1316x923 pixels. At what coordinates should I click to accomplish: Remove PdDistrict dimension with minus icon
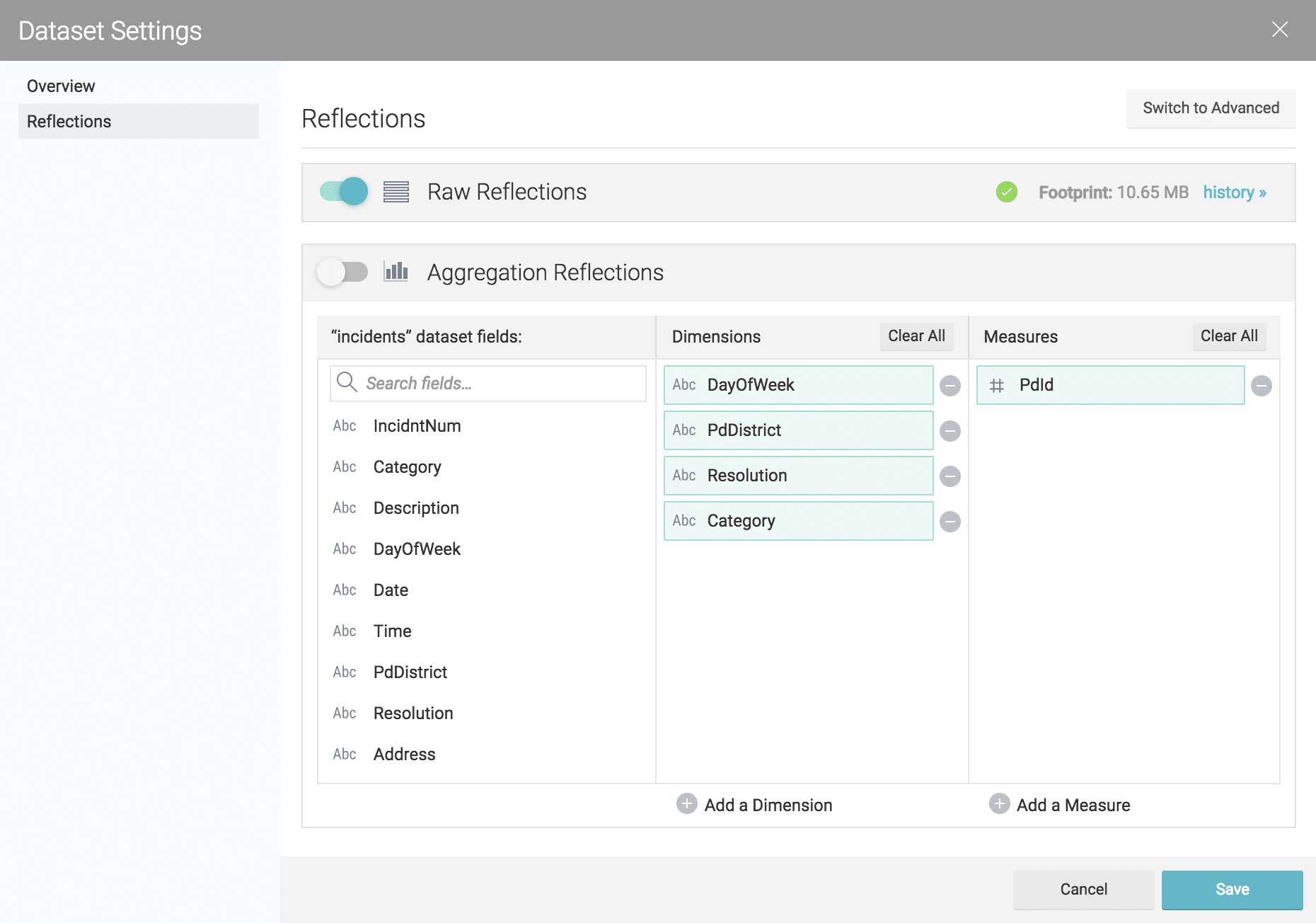click(950, 431)
